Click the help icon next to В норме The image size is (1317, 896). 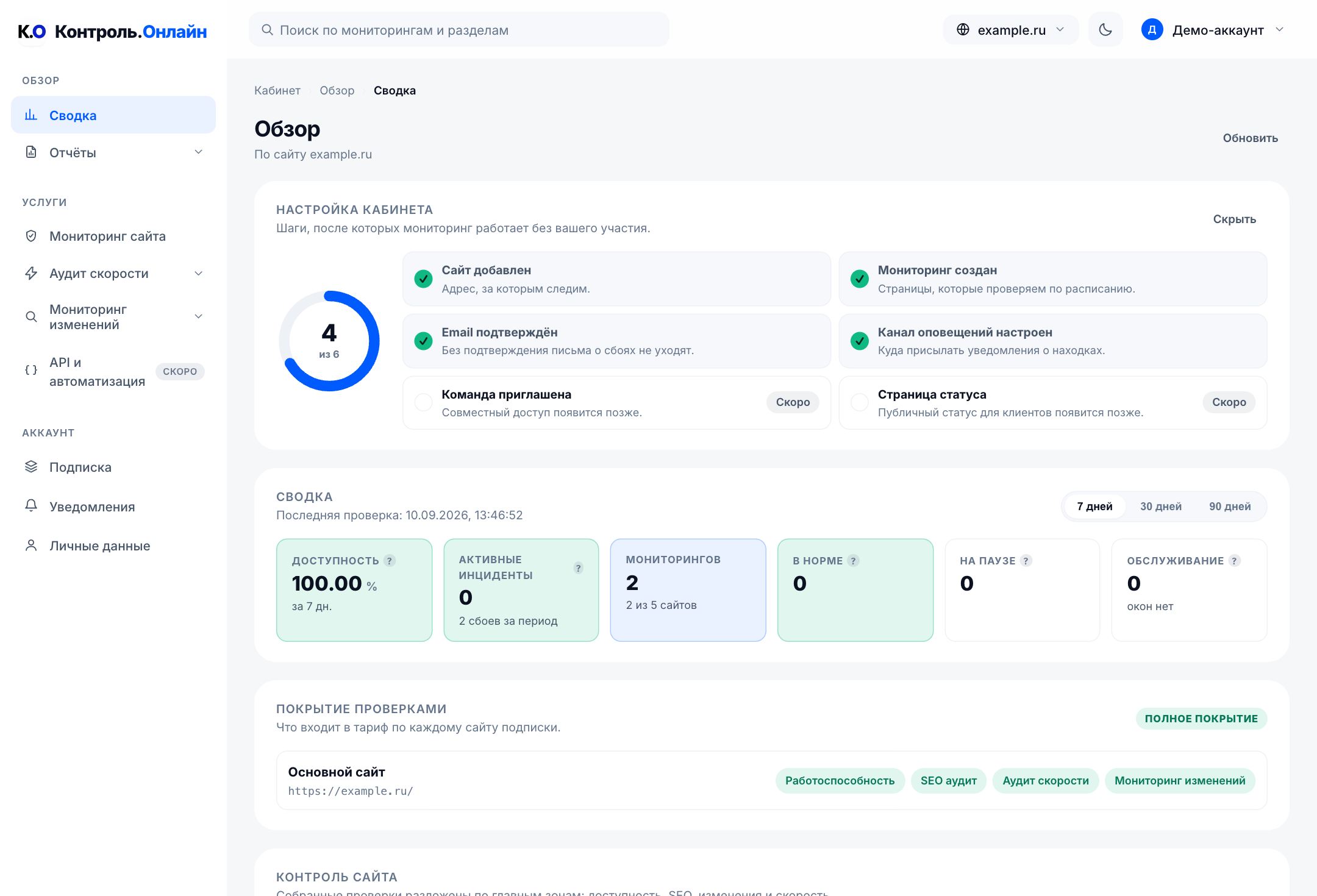854,561
